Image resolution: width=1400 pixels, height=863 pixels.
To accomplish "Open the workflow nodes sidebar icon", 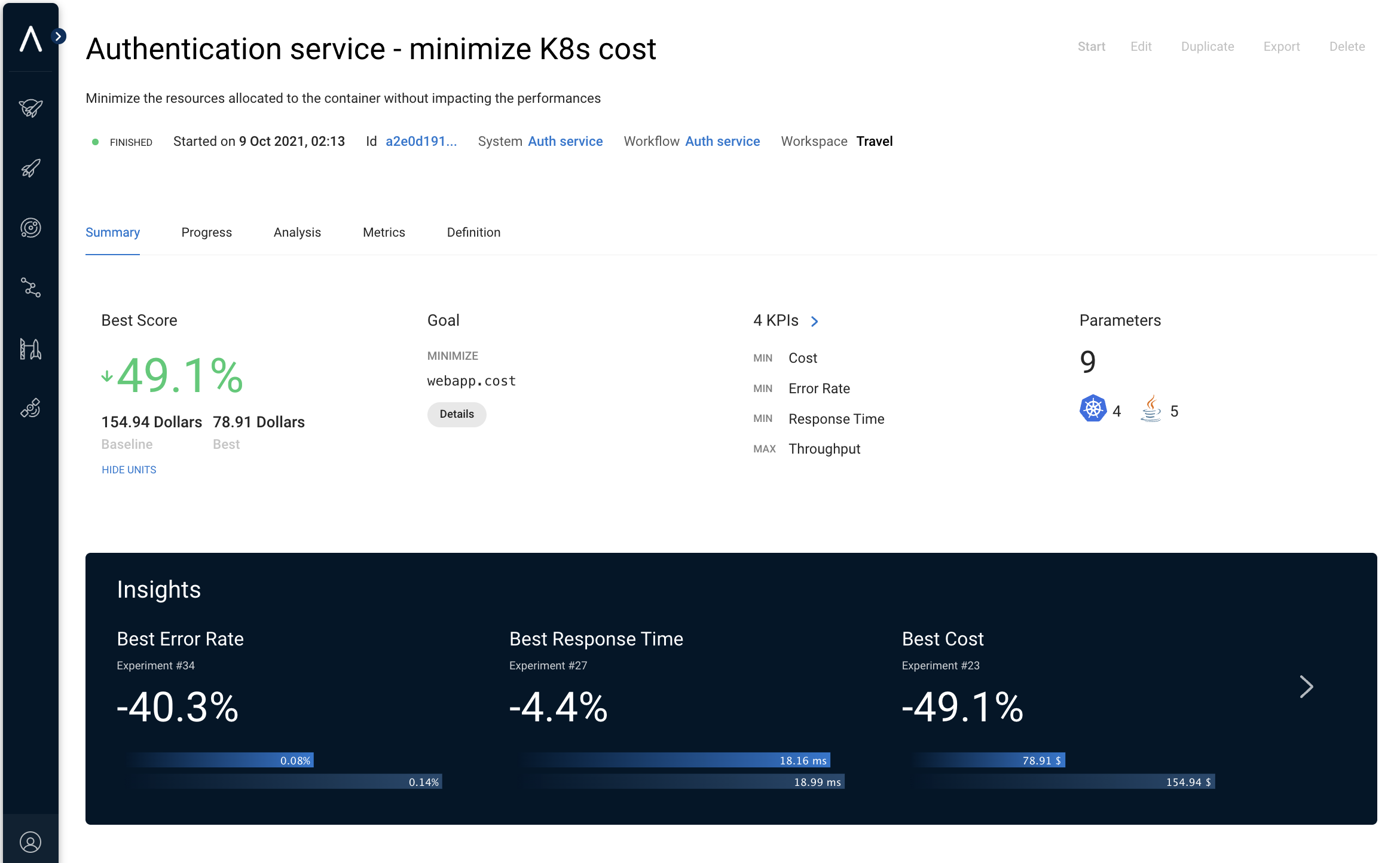I will [30, 288].
